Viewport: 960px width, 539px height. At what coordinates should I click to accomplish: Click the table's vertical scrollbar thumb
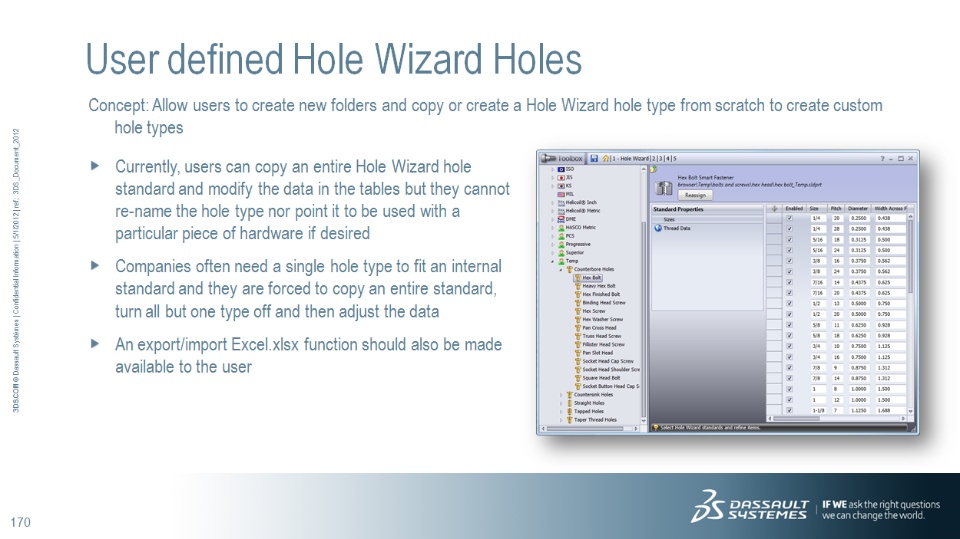click(x=911, y=256)
